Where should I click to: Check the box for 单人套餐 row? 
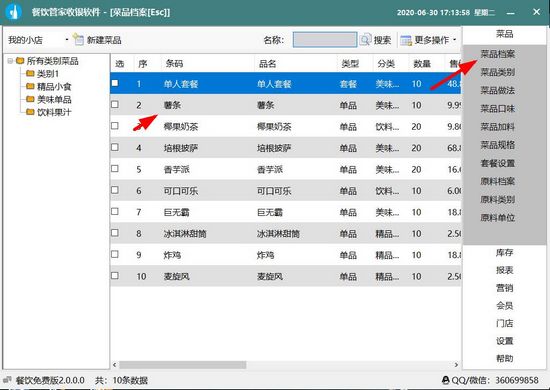pos(115,83)
